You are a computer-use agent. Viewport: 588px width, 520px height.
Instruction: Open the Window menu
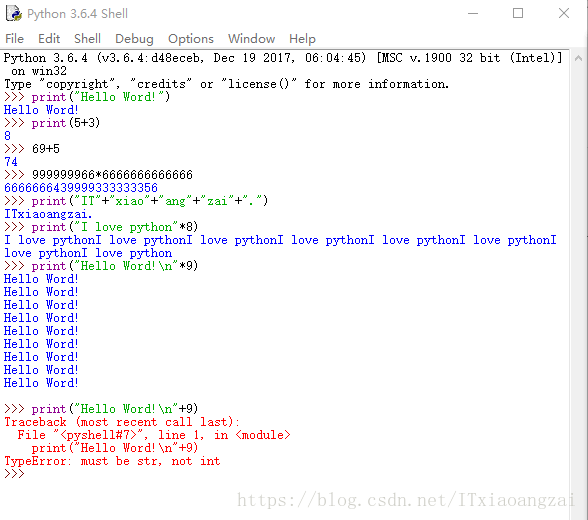point(252,39)
